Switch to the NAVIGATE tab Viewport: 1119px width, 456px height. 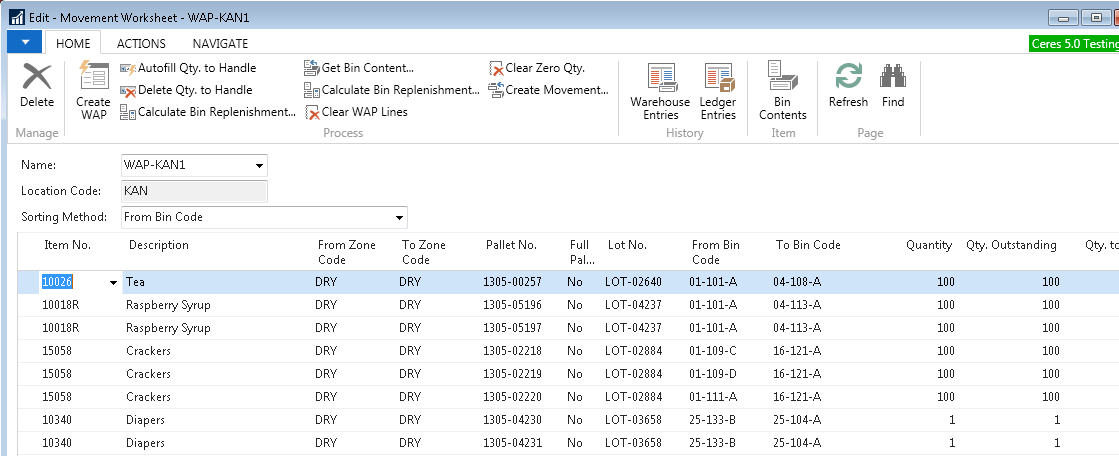220,43
